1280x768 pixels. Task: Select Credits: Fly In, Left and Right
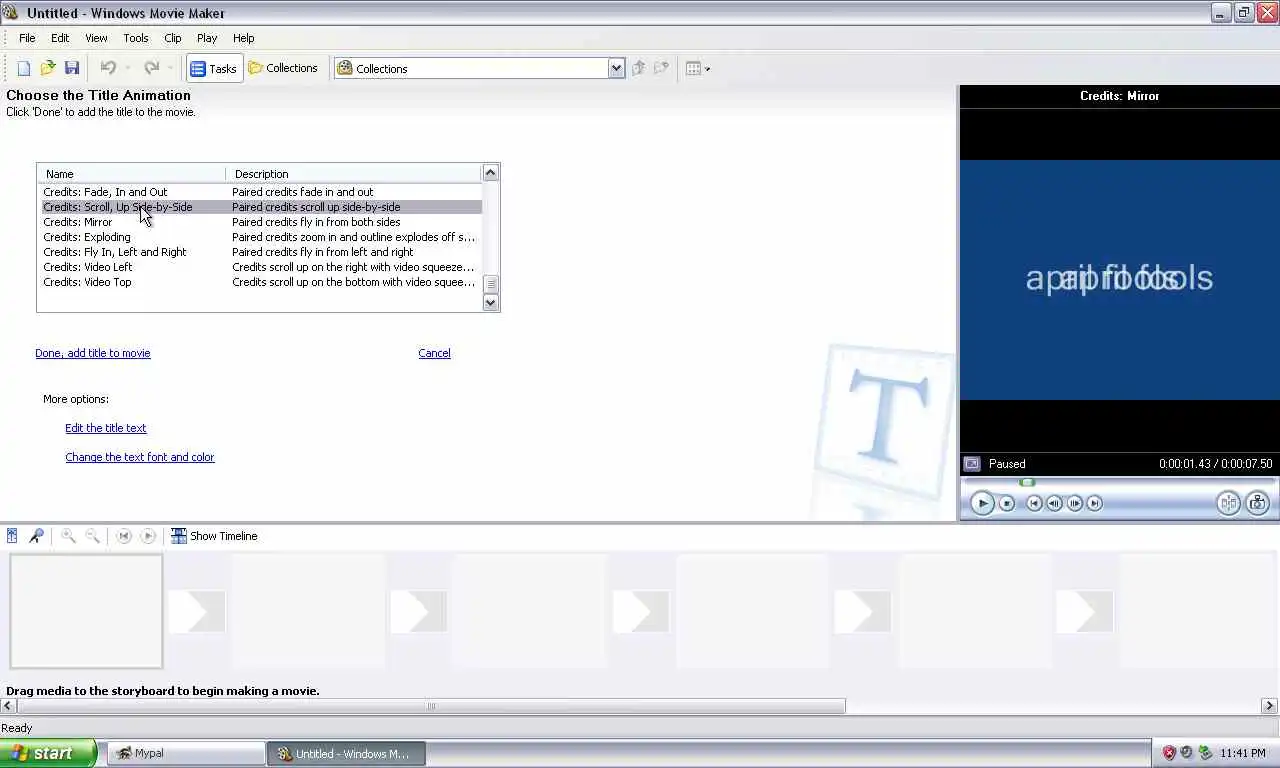[x=260, y=252]
